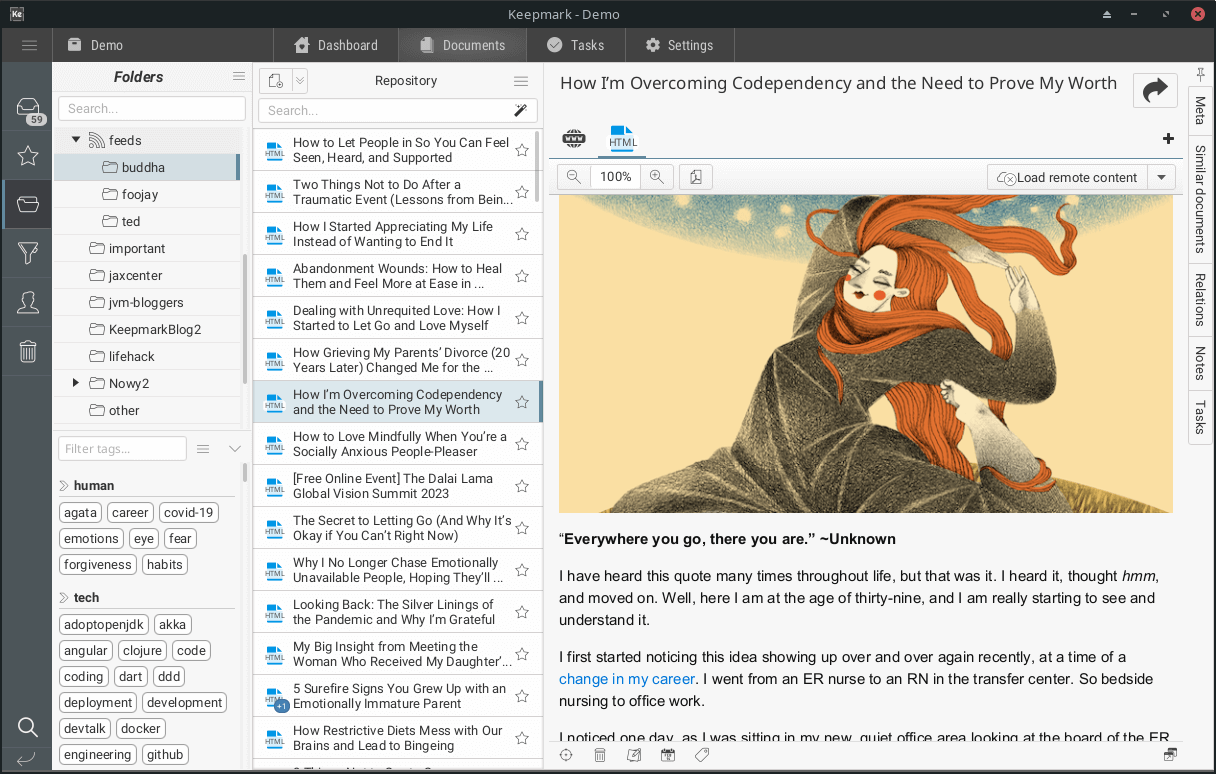Expand the Nowy2 folder
The image size is (1216, 774).
tap(76, 383)
